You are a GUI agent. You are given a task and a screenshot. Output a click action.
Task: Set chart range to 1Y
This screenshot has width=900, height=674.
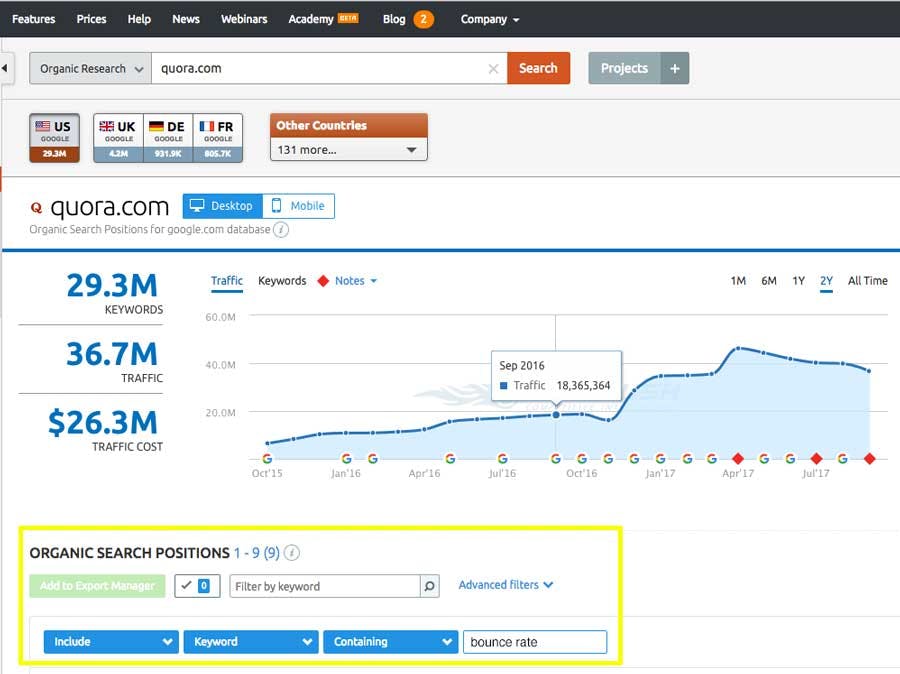pos(798,281)
